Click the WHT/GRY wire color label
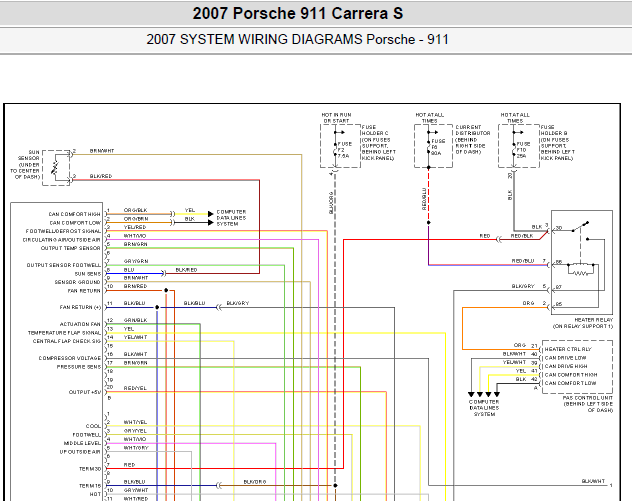Image resolution: width=632 pixels, height=501 pixels. [136, 447]
